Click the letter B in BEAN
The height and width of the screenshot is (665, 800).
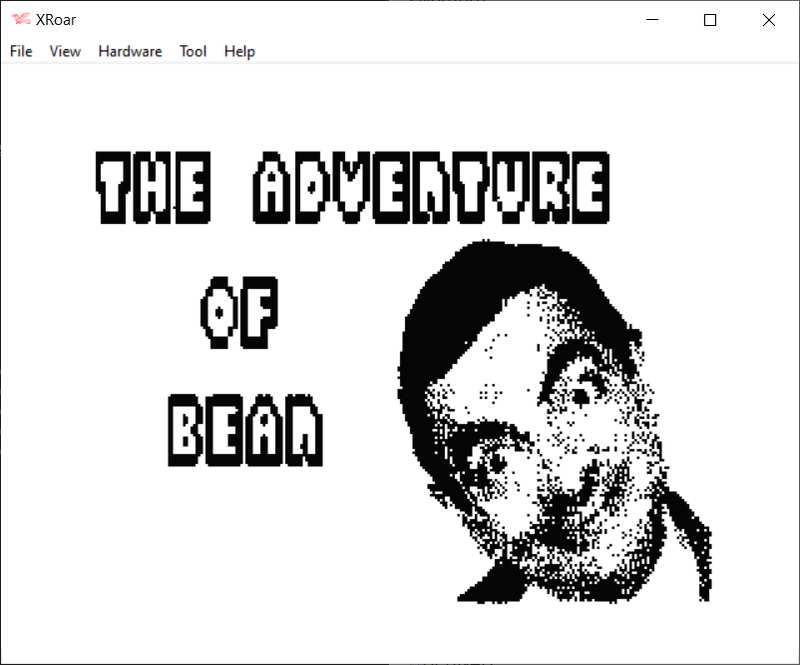click(x=187, y=431)
